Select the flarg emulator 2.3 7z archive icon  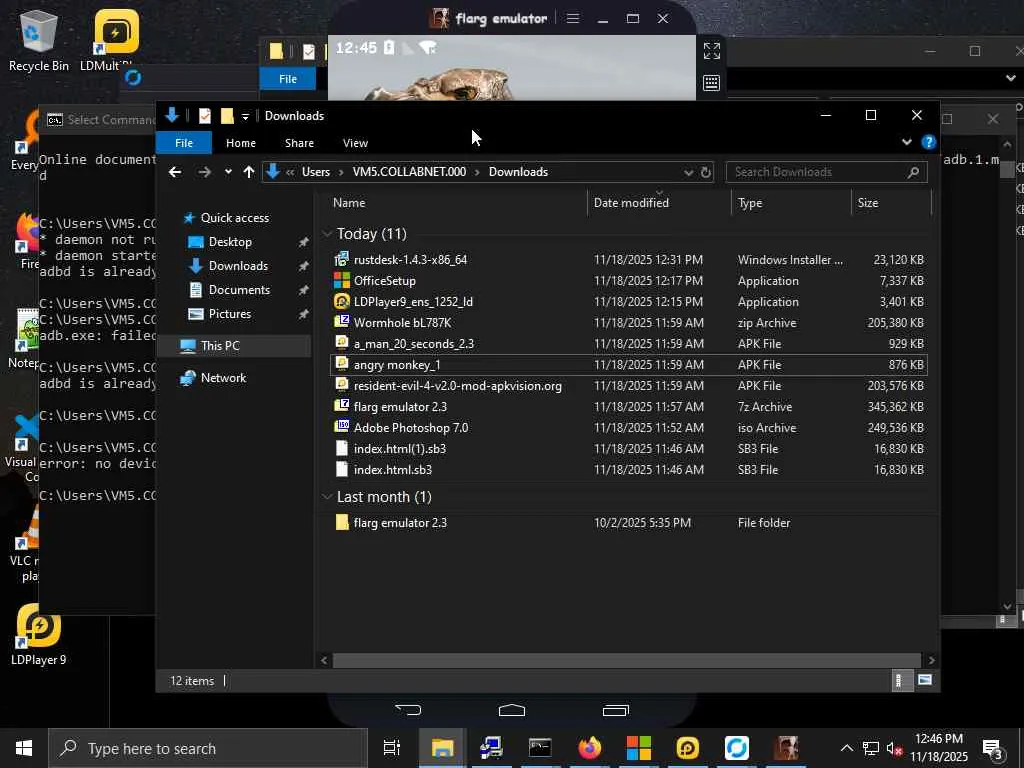(342, 406)
